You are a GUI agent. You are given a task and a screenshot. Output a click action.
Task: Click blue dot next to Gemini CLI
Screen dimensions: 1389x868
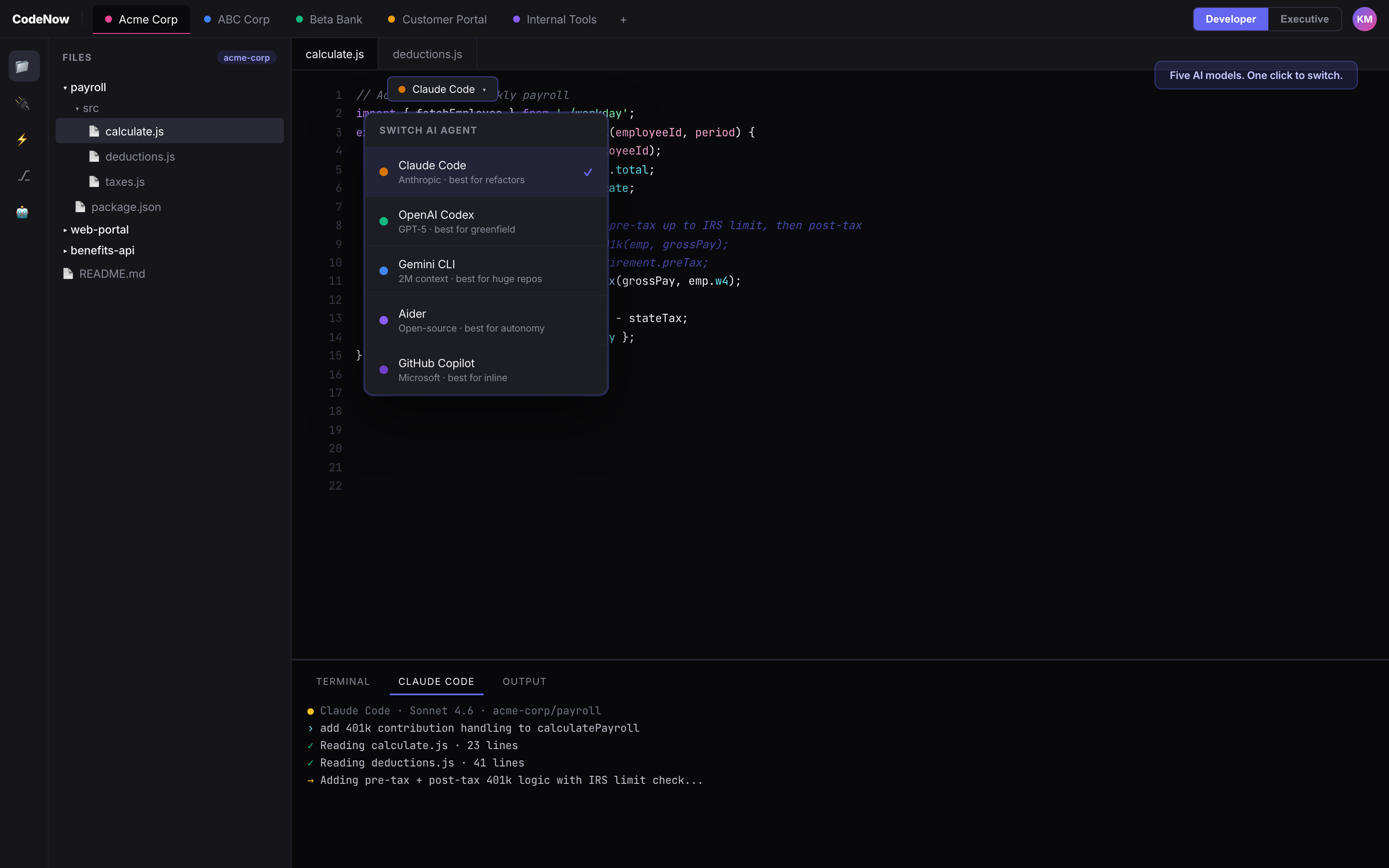[383, 270]
